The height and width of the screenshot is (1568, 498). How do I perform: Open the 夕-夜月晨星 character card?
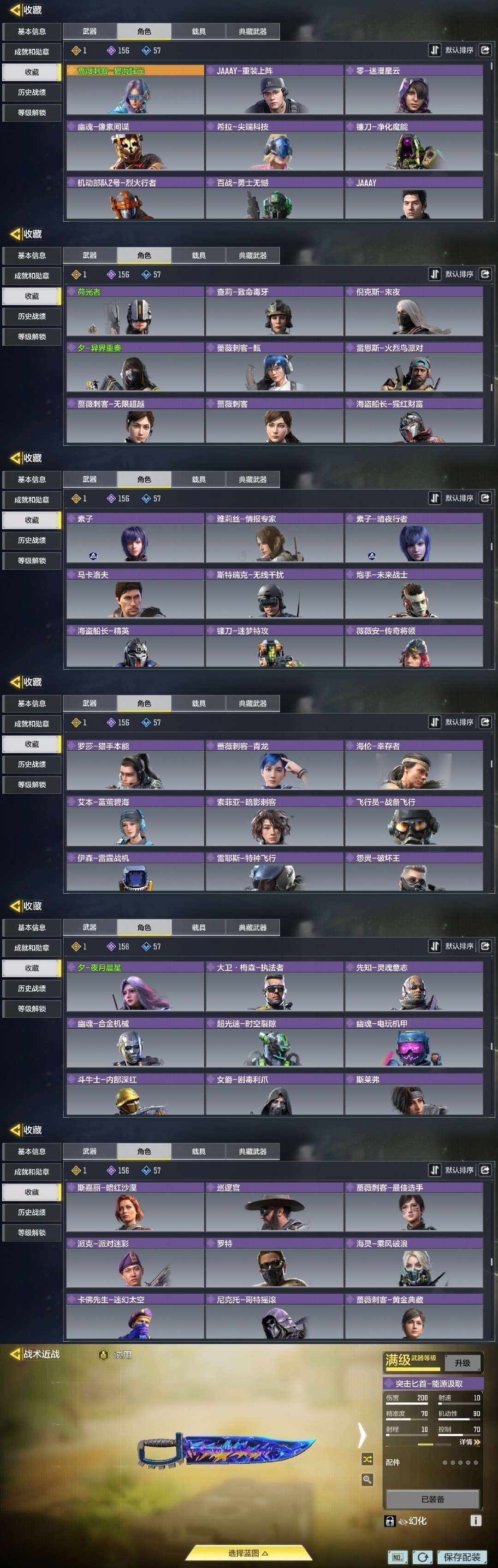point(135,986)
